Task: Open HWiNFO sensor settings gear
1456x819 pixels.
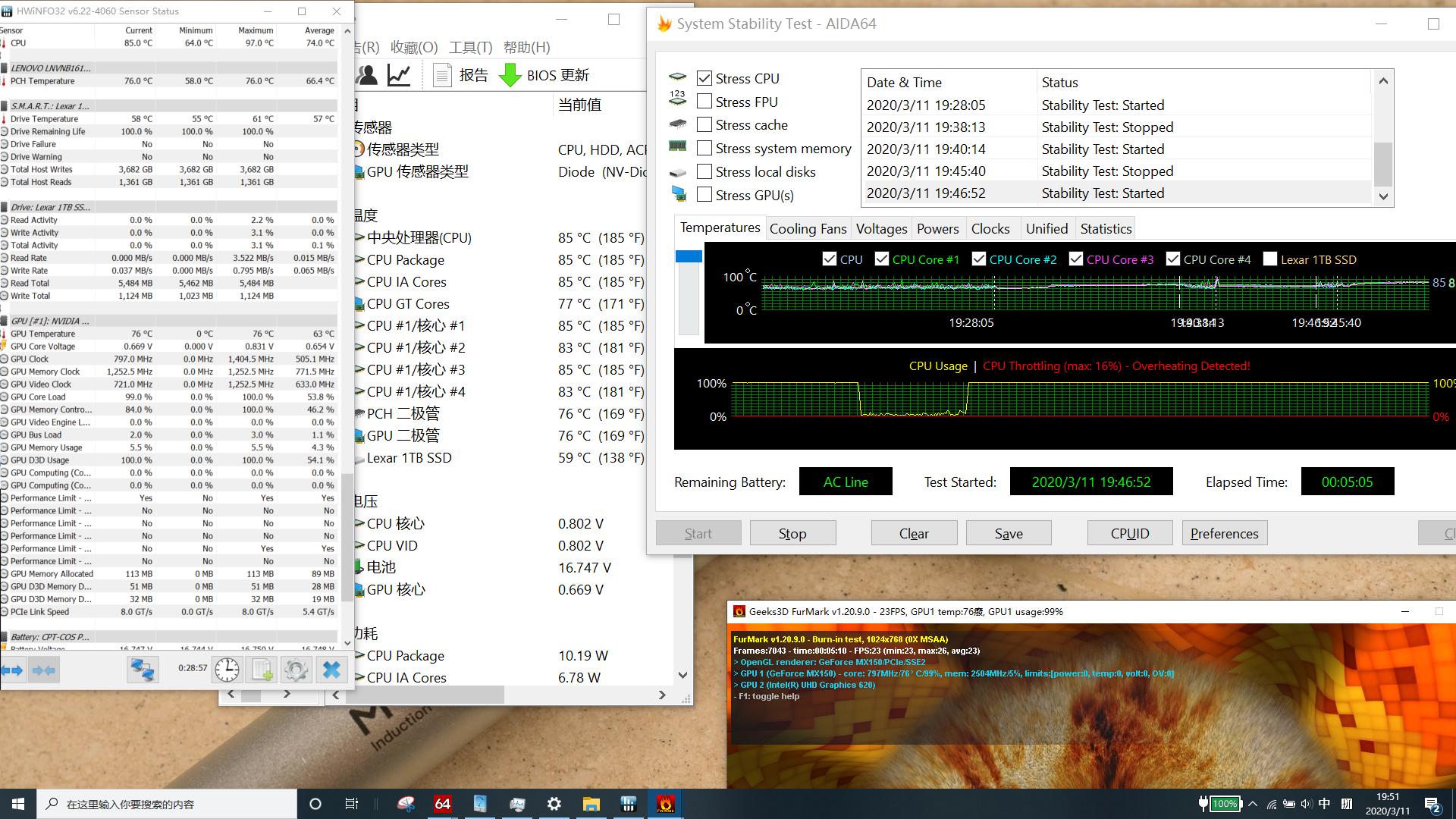Action: click(x=296, y=670)
